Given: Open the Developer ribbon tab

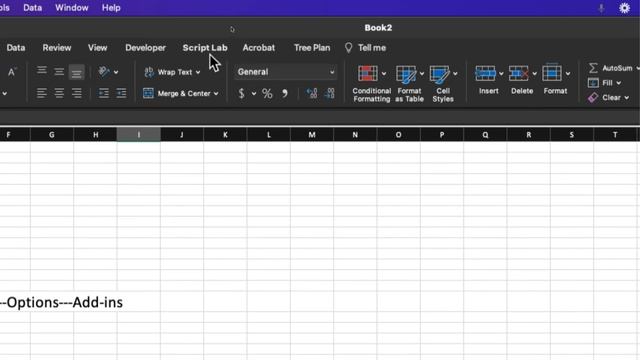Looking at the screenshot, I should tap(145, 48).
